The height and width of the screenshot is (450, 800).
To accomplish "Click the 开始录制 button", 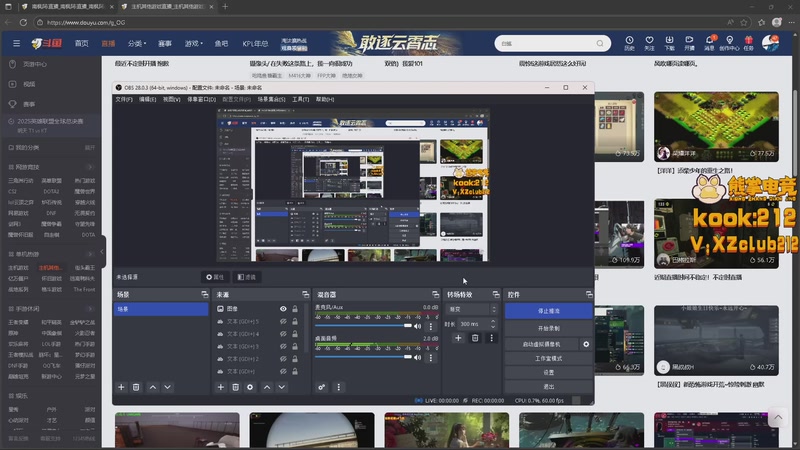I will click(x=548, y=328).
